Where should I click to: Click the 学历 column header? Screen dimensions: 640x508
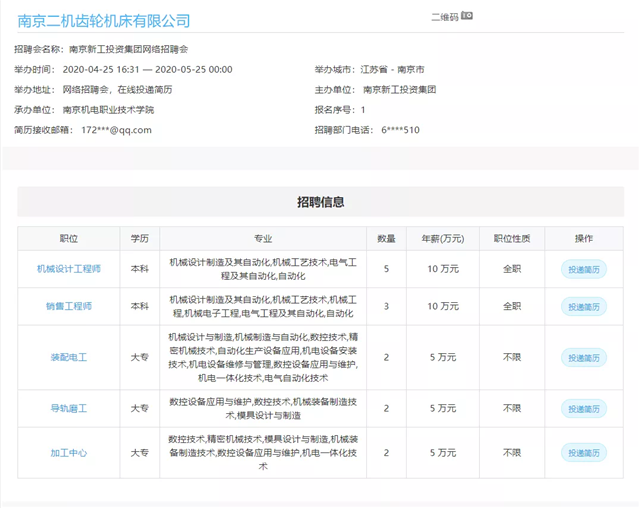coord(139,239)
